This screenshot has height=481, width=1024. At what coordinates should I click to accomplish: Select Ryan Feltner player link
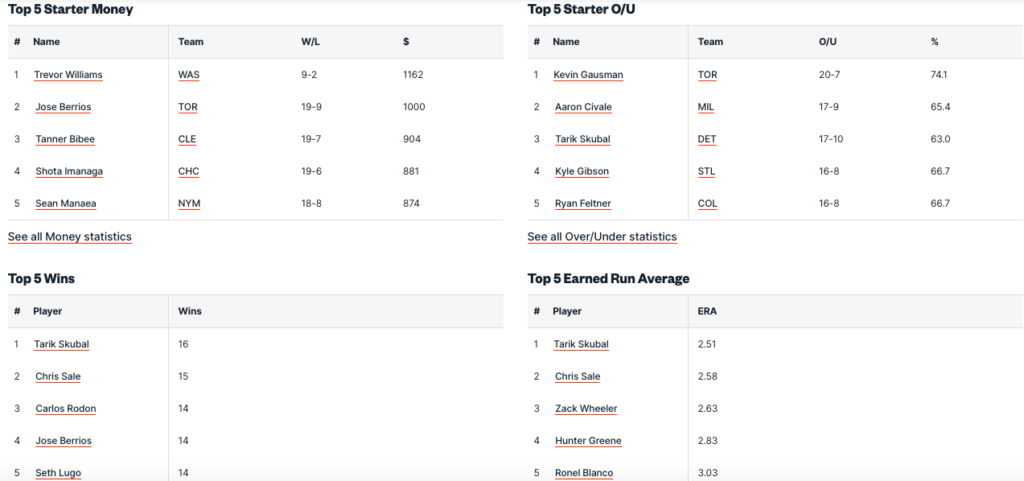[x=583, y=203]
